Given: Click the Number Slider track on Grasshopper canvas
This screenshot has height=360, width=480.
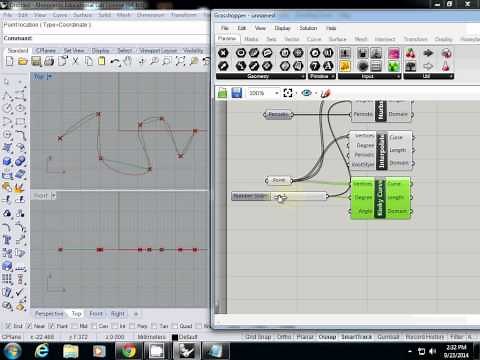Looking at the screenshot, I should coord(298,196).
